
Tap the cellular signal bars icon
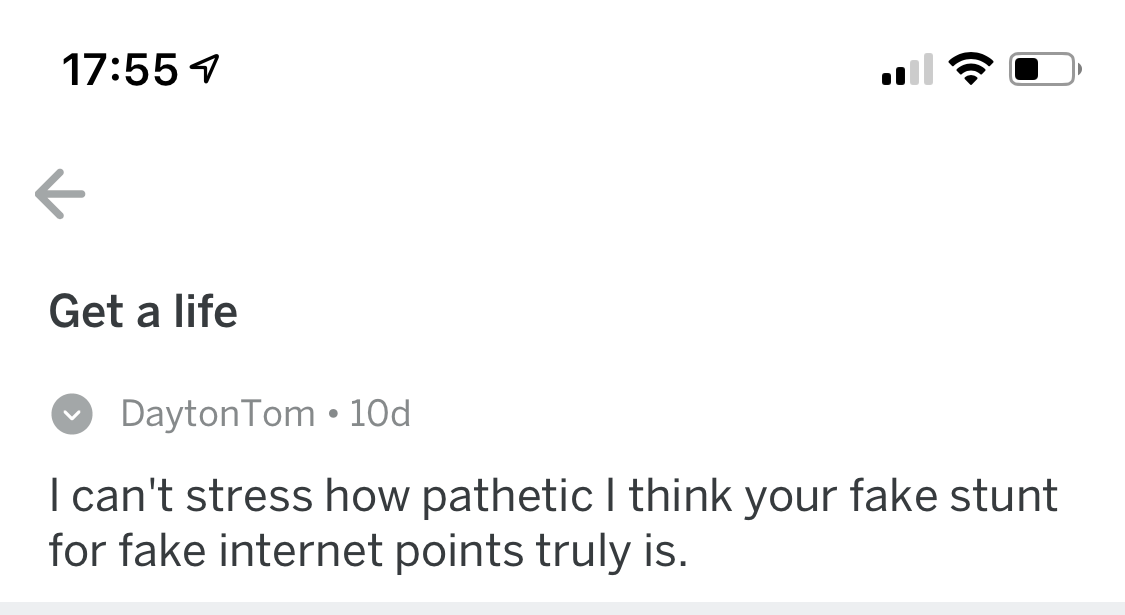coord(907,70)
